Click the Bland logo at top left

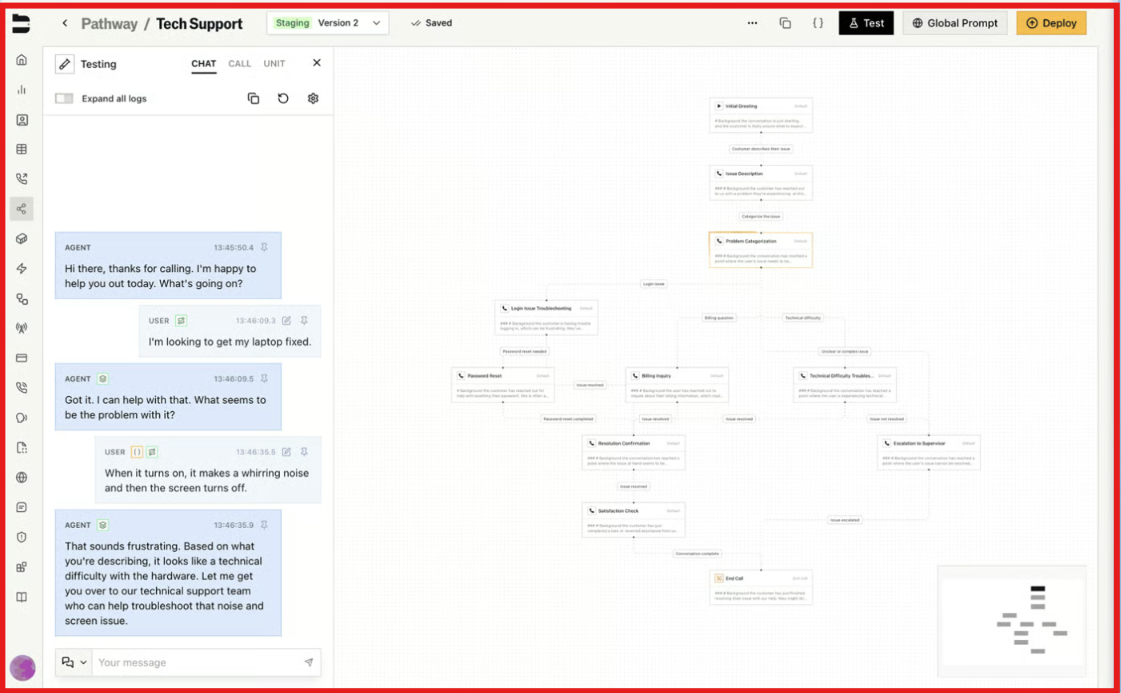coord(21,23)
